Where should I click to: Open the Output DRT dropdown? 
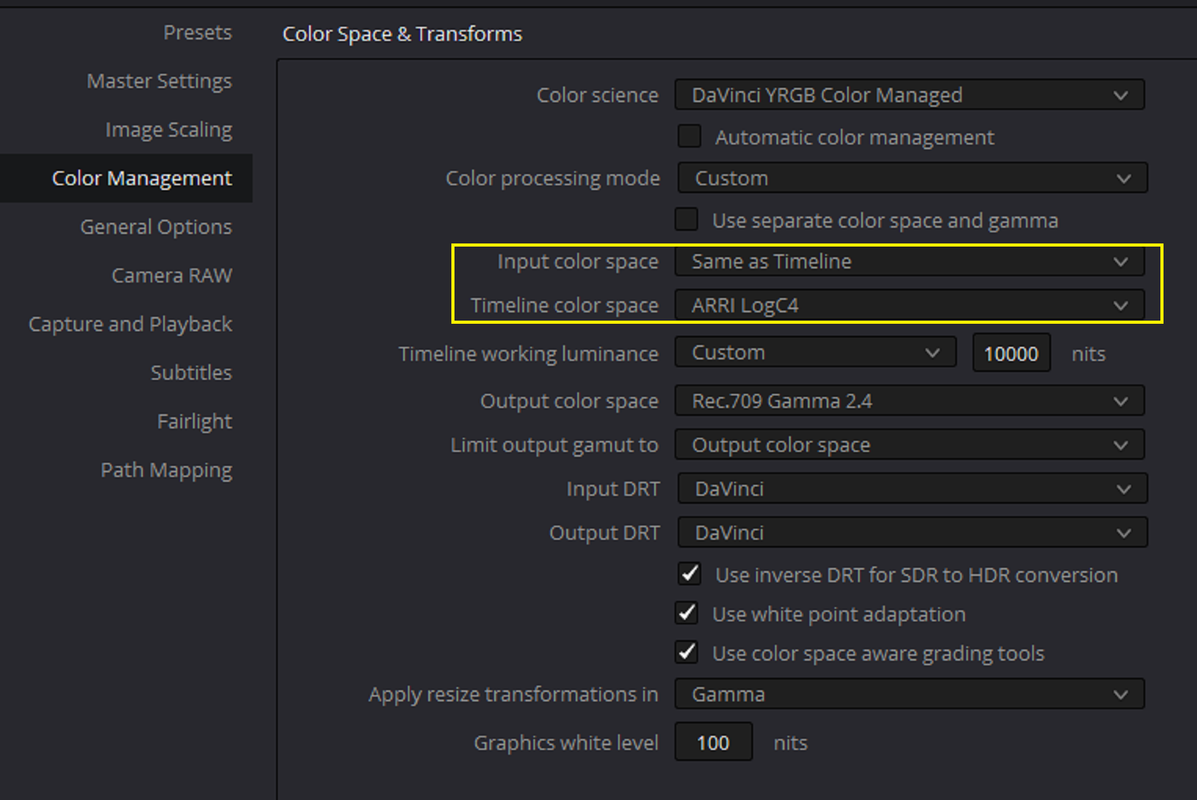[x=912, y=533]
